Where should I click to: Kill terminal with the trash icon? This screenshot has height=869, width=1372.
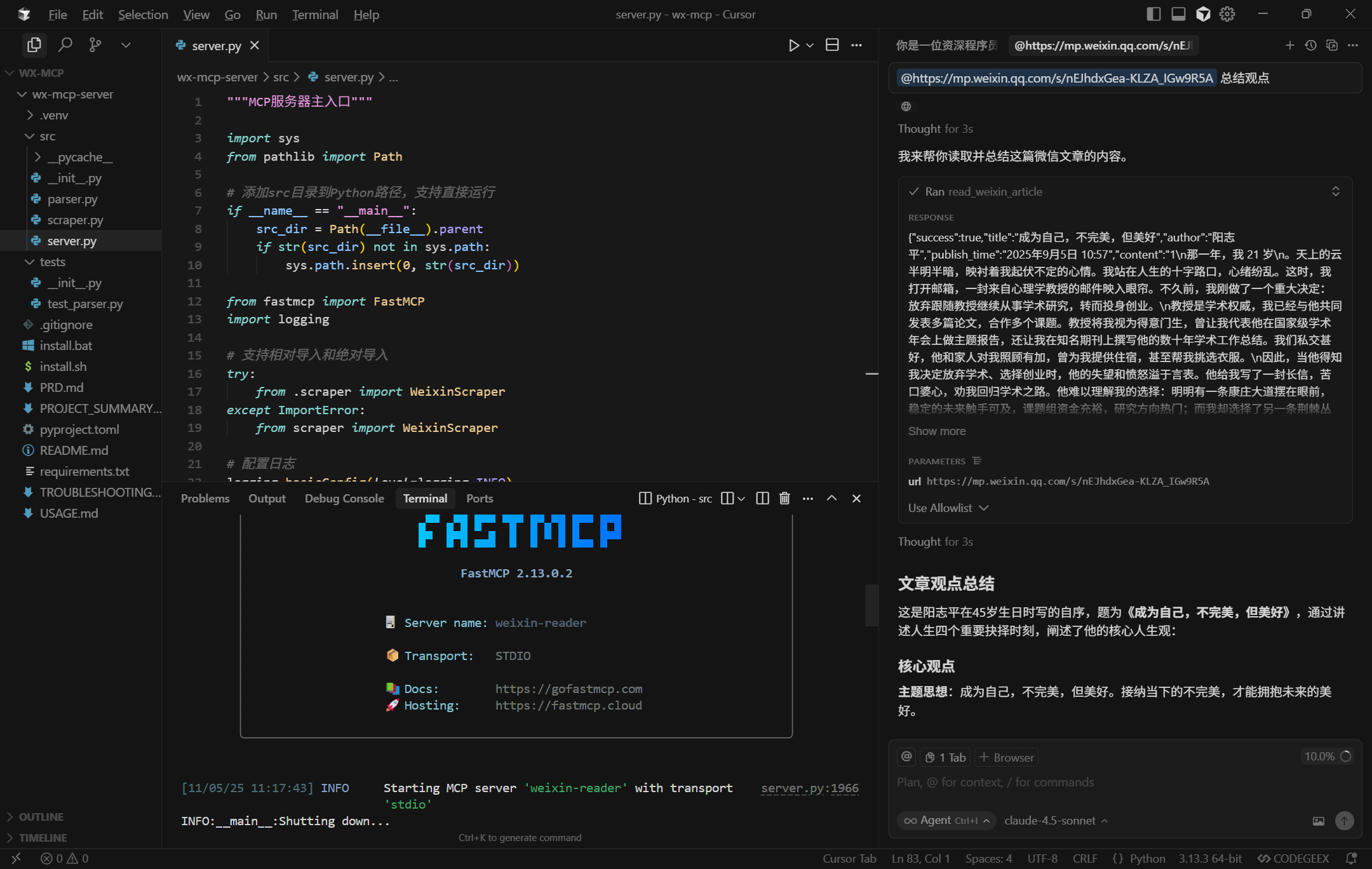[x=784, y=499]
